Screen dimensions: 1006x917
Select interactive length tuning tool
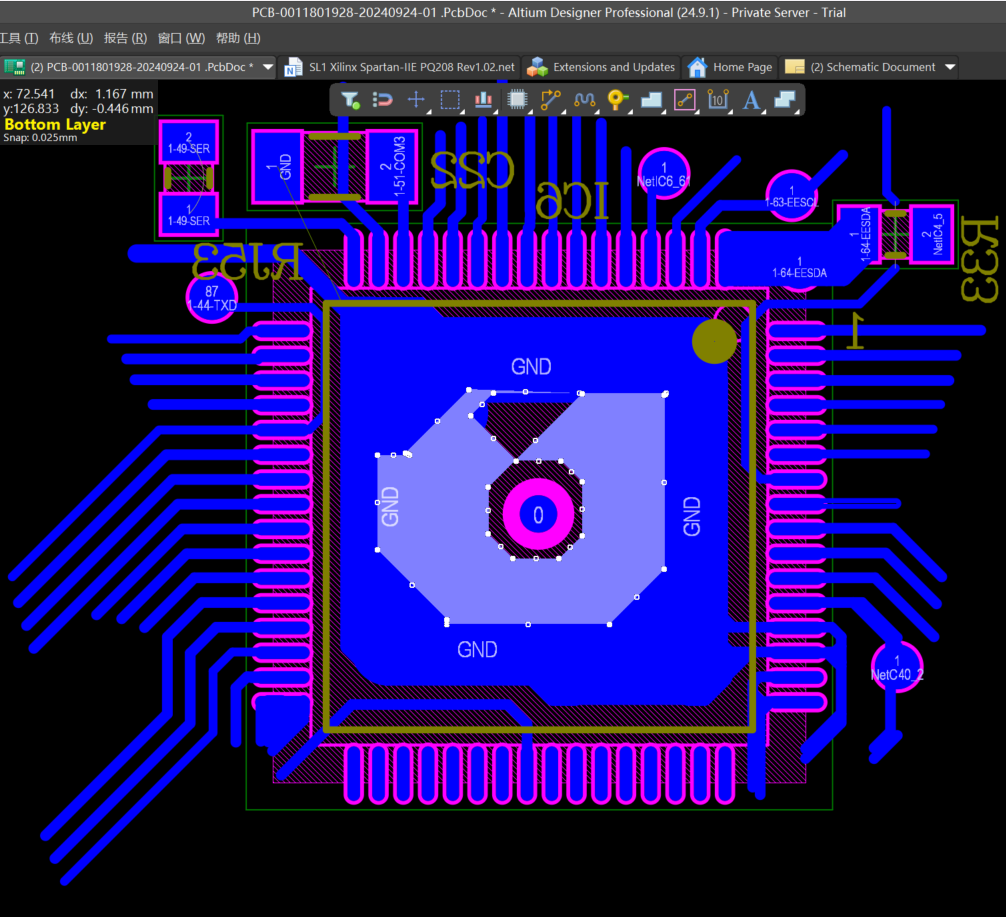pos(584,100)
